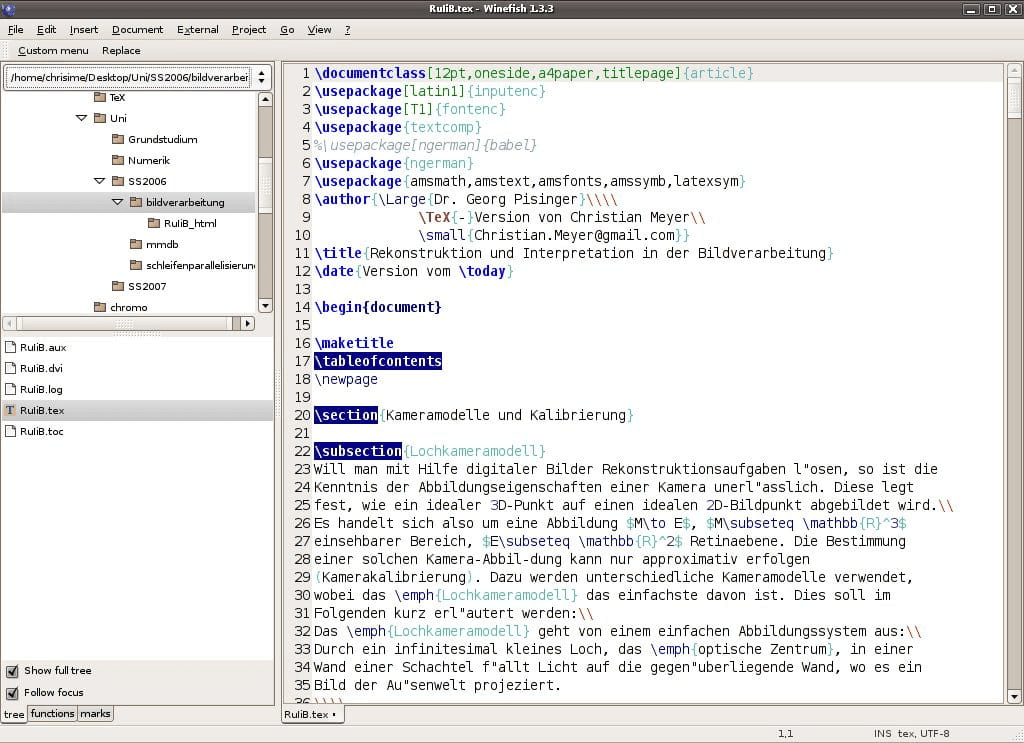Collapse the bildverarbeitung folder node

coord(118,202)
